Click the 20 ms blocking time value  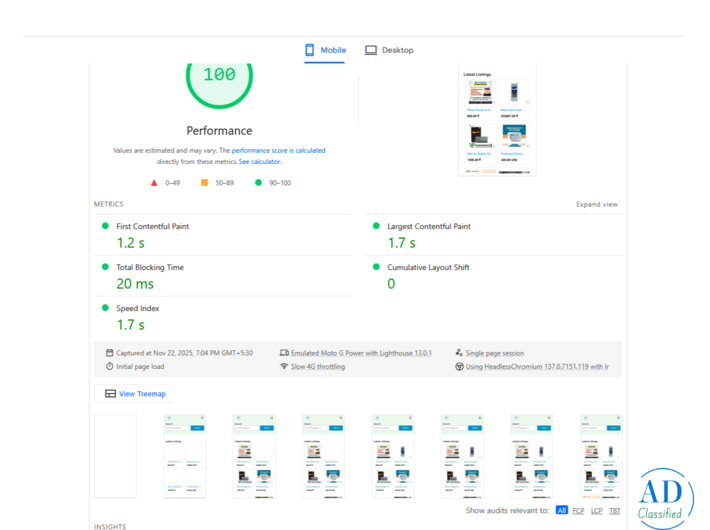[135, 284]
